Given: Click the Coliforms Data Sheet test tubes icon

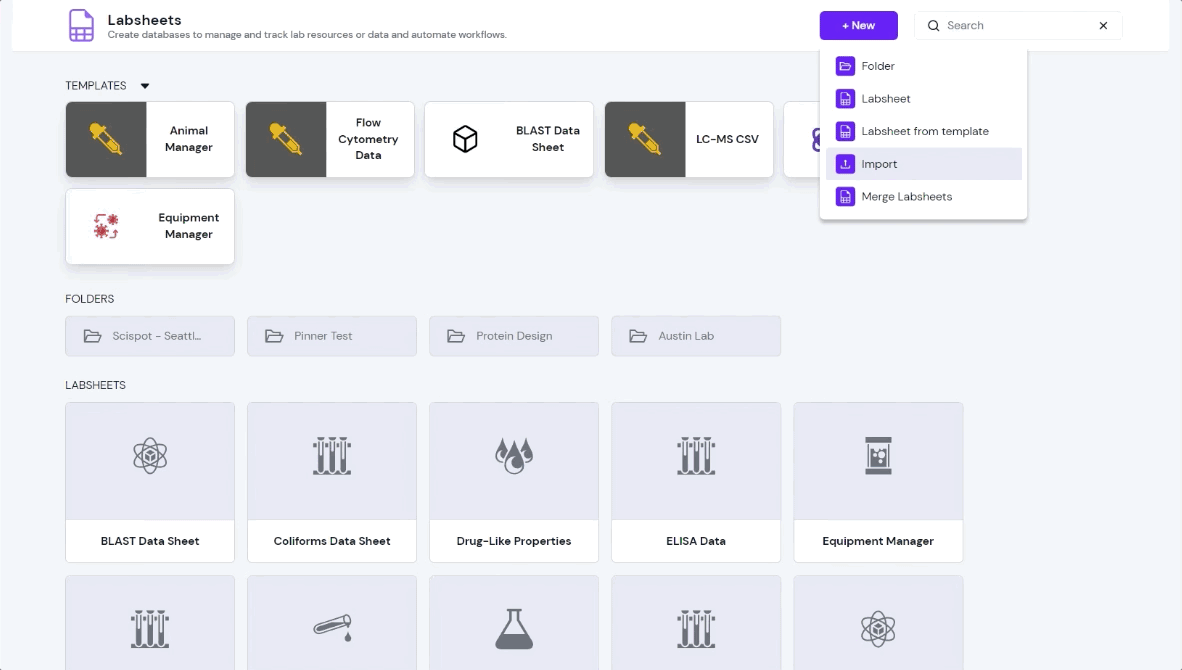Looking at the screenshot, I should tap(332, 456).
